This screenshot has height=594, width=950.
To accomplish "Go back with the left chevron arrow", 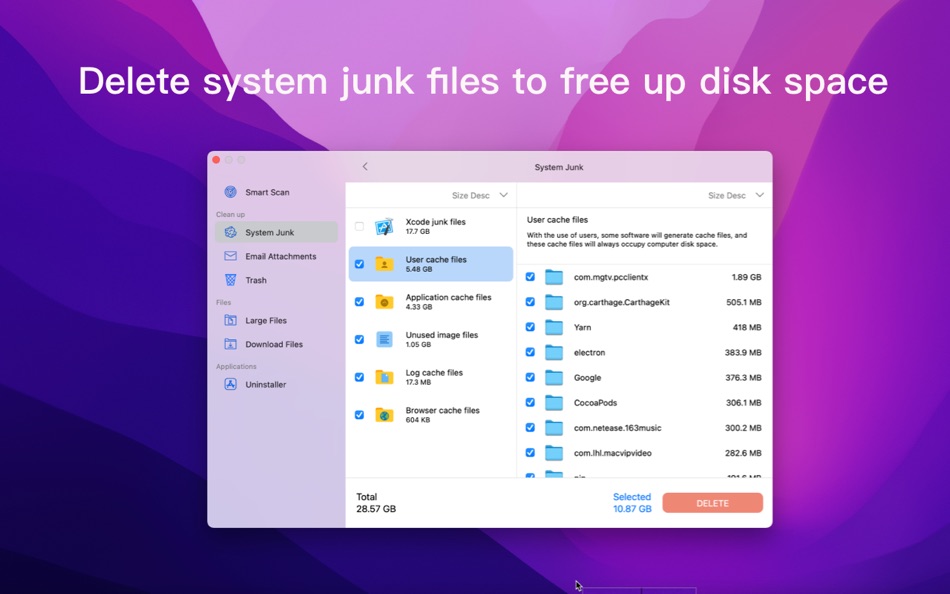I will (x=365, y=166).
